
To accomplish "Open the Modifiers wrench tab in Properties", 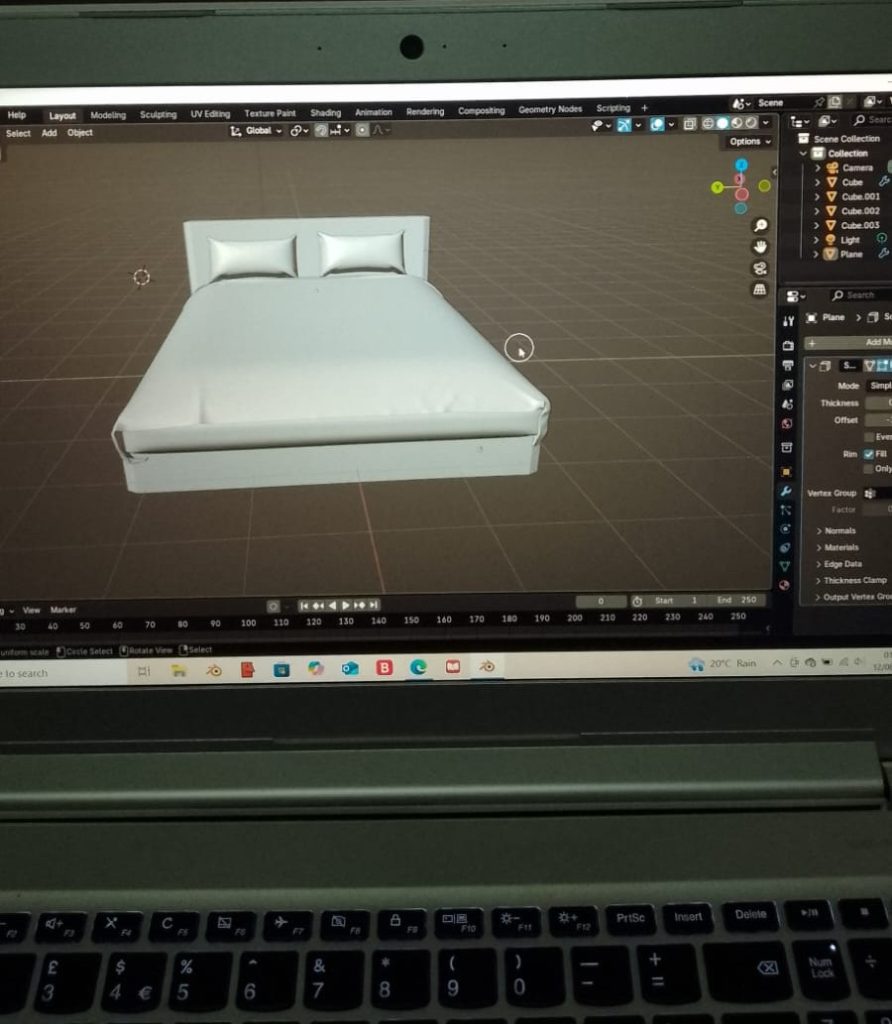I will (786, 492).
